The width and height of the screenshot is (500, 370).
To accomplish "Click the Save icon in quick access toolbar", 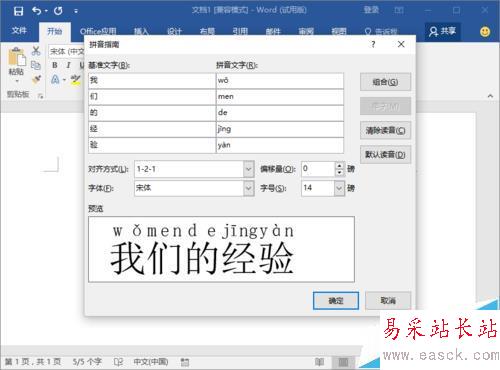I will (x=18, y=11).
